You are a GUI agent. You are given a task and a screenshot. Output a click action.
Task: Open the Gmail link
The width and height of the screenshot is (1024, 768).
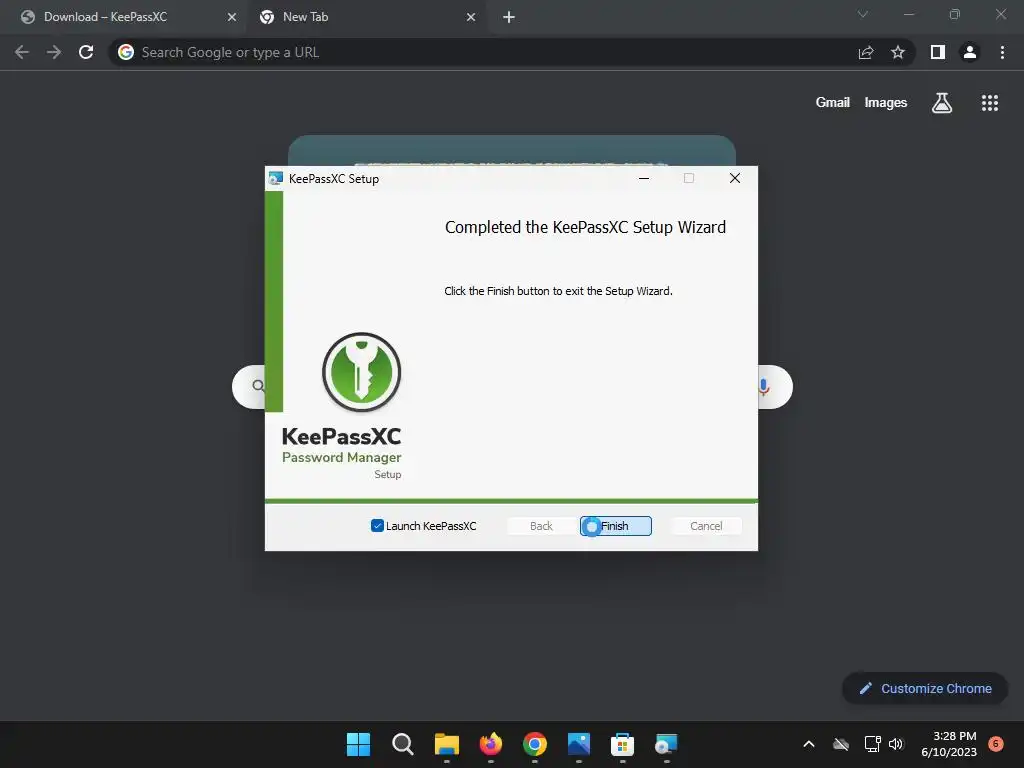(833, 103)
